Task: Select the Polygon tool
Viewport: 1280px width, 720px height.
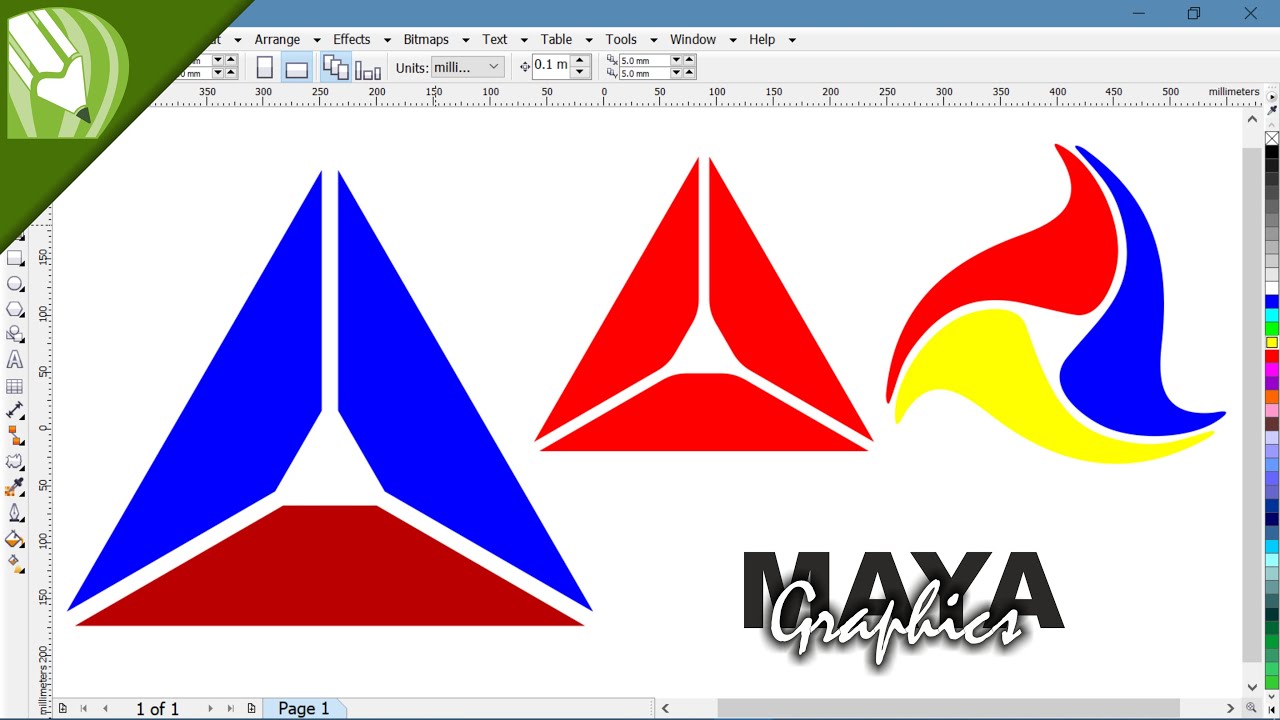Action: [x=15, y=309]
